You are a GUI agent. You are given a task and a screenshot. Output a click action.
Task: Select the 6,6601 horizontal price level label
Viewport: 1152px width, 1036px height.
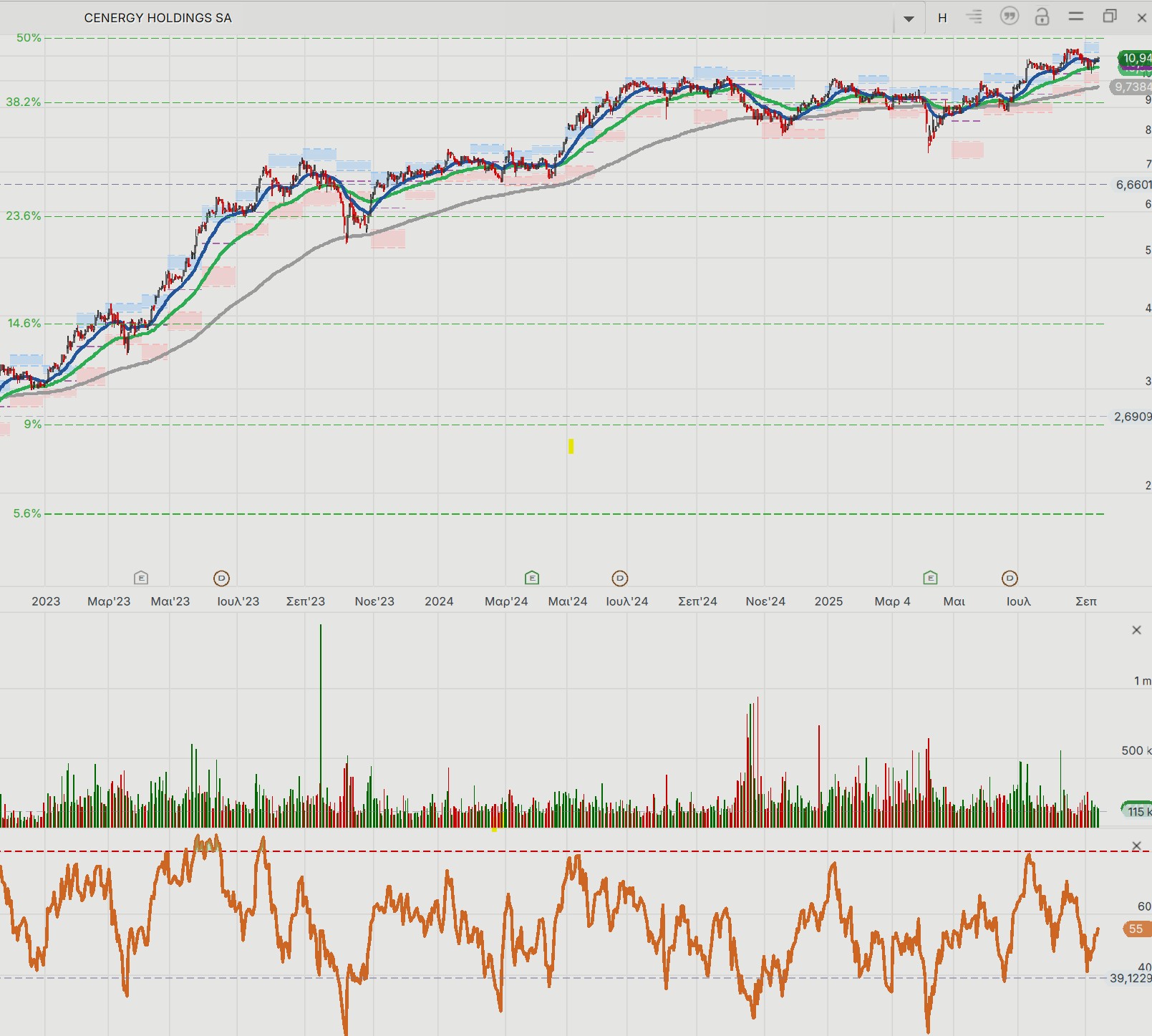[1133, 185]
